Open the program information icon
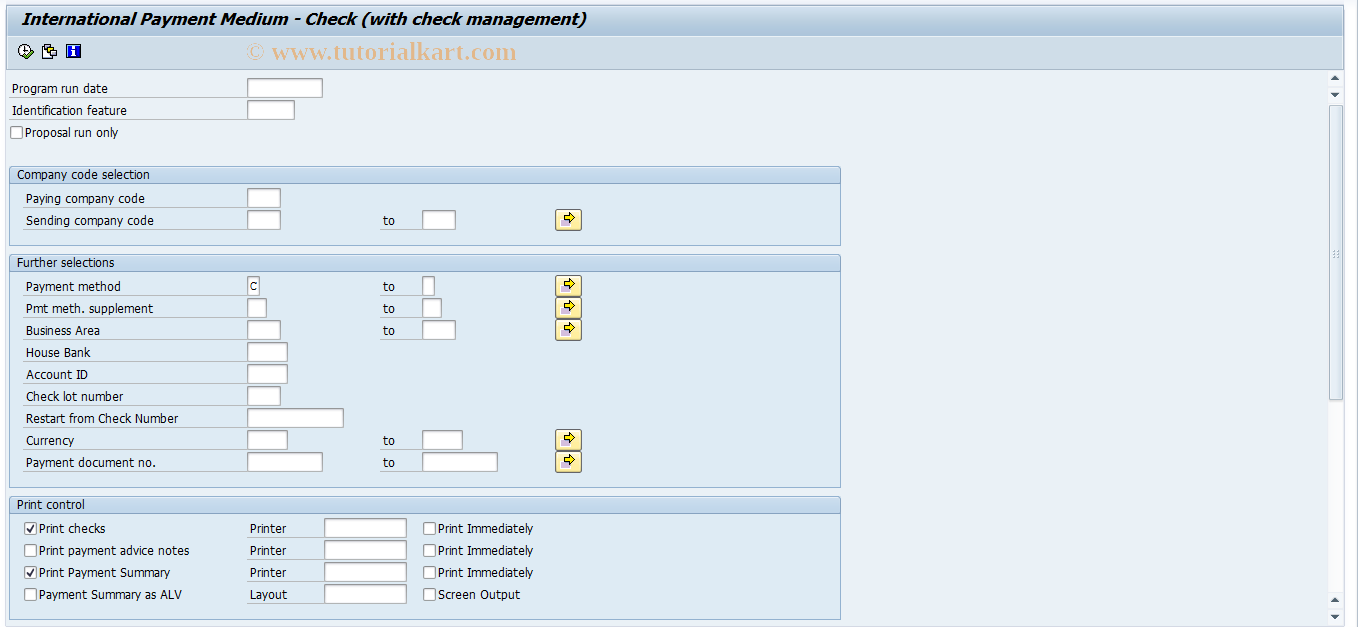Viewport: 1358px width, 627px height. pos(73,51)
